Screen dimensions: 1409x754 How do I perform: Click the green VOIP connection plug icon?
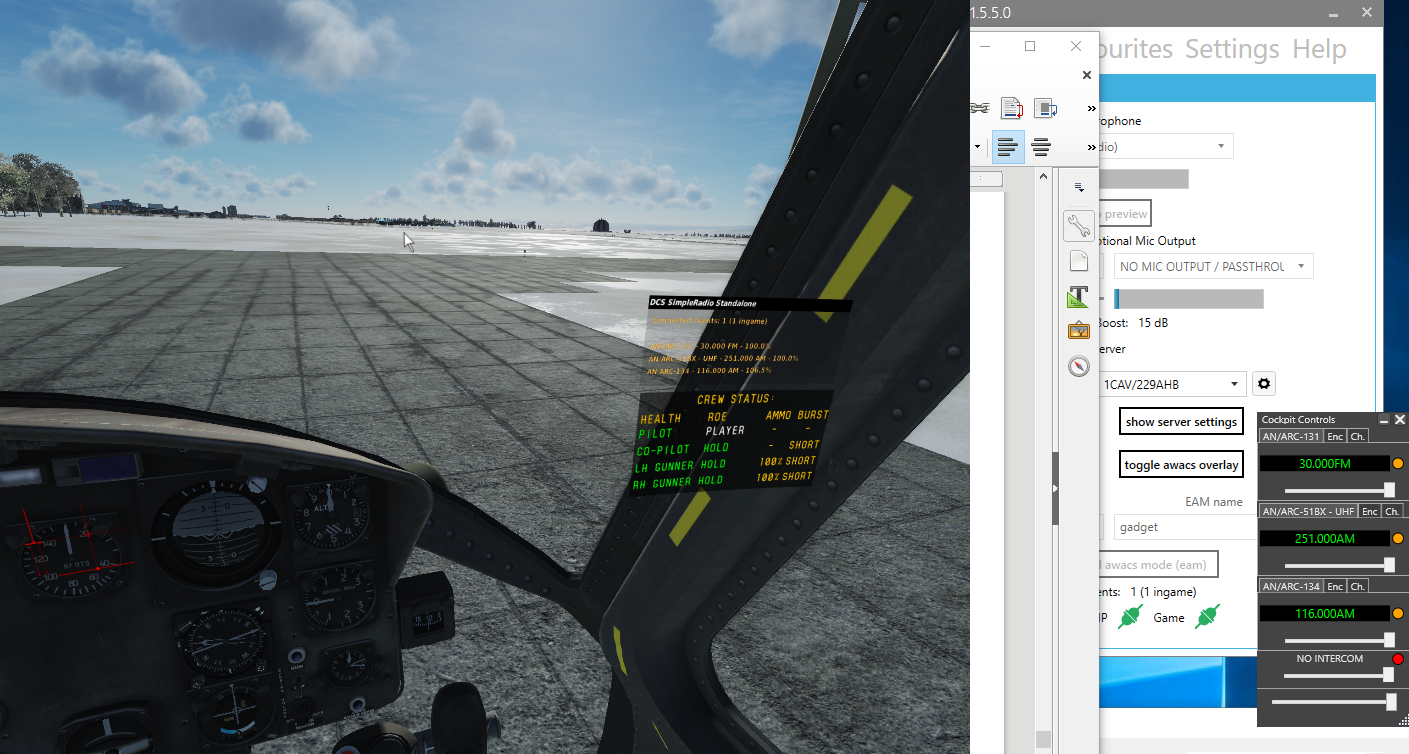pyautogui.click(x=1130, y=617)
